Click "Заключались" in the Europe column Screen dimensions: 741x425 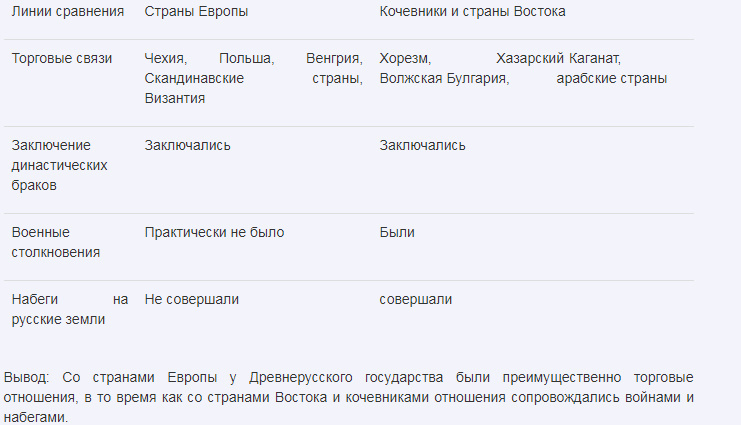pyautogui.click(x=187, y=146)
